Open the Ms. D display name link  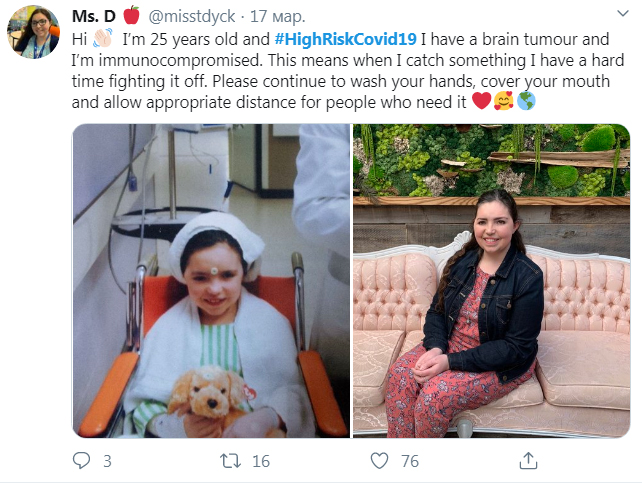click(94, 16)
